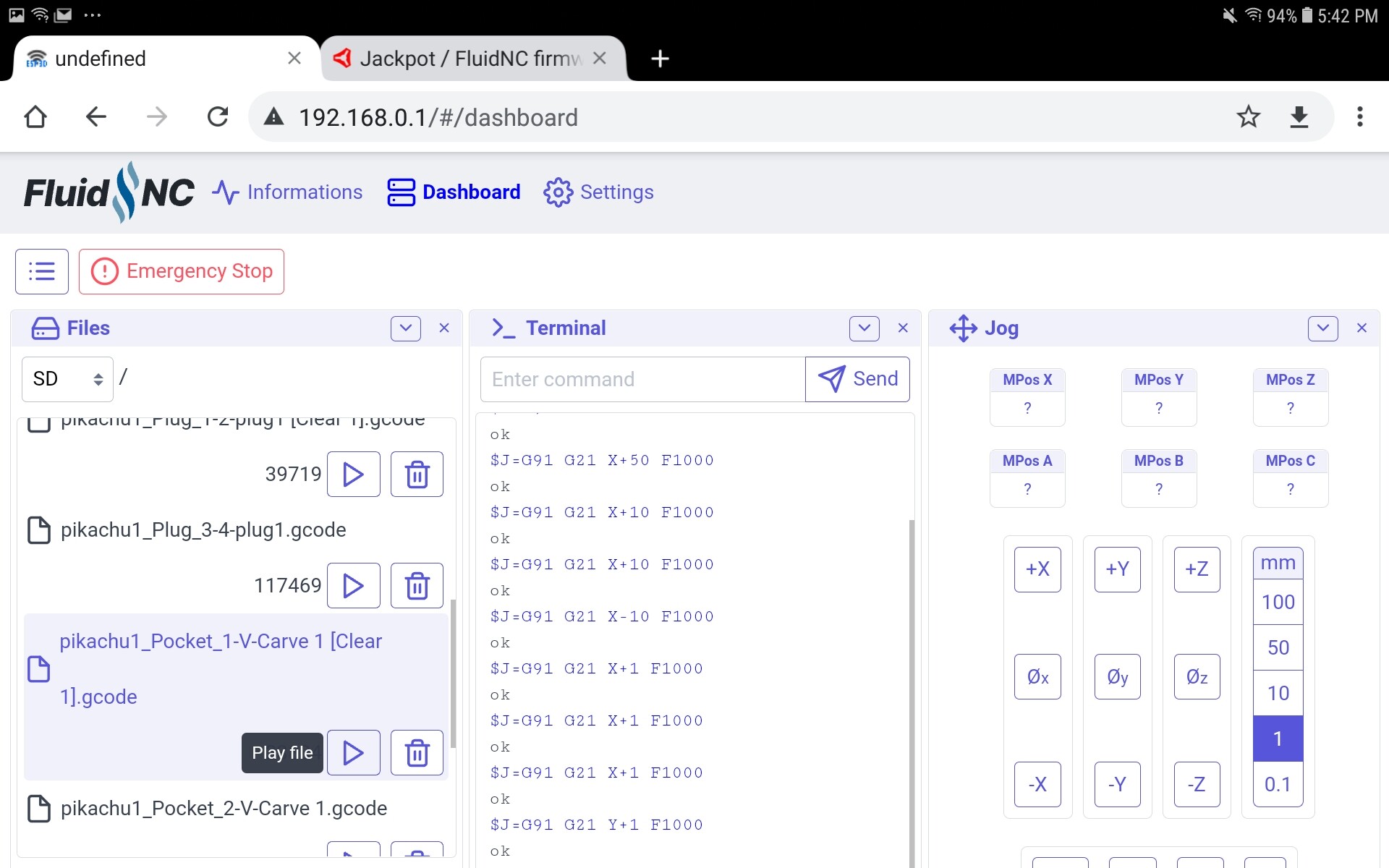Image resolution: width=1389 pixels, height=868 pixels.
Task: Expand the Terminal panel options dropdown
Action: [865, 328]
